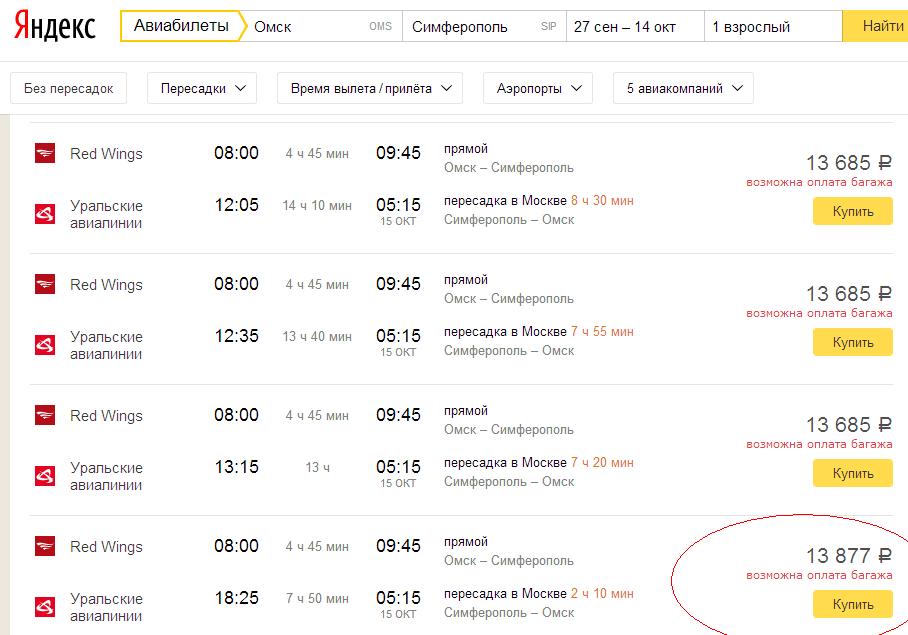Click Red Wings logo in 18:25 return offer
The image size is (908, 635).
coord(45,546)
